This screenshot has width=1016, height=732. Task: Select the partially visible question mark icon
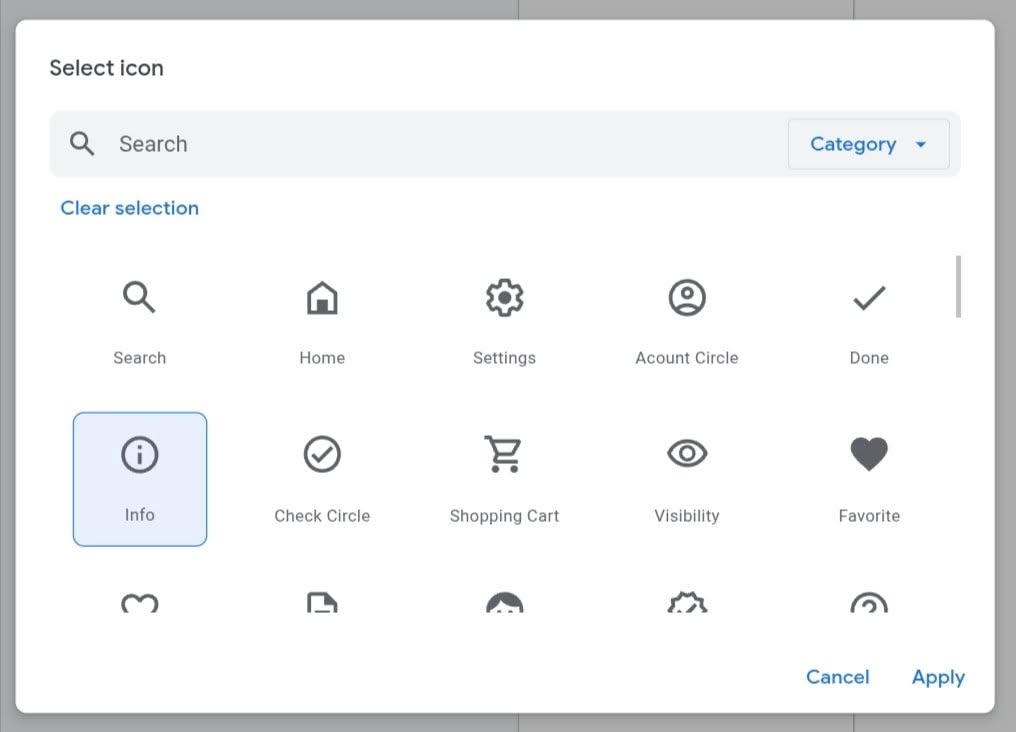869,603
